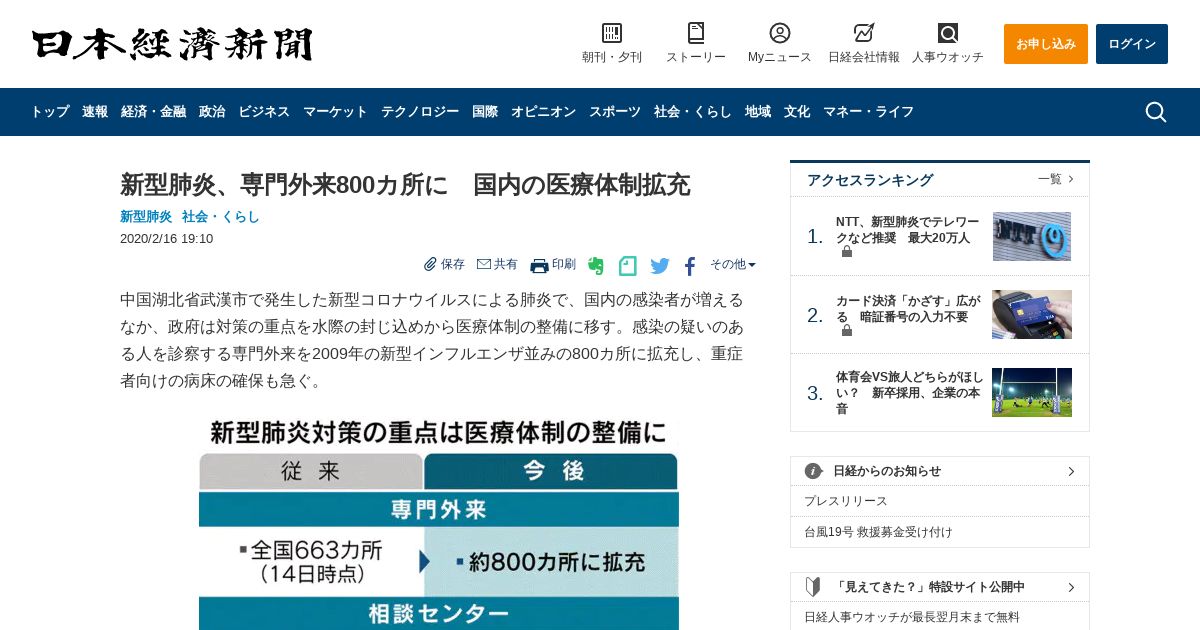Click the sports field thumbnail
The height and width of the screenshot is (630, 1200).
[x=1032, y=392]
